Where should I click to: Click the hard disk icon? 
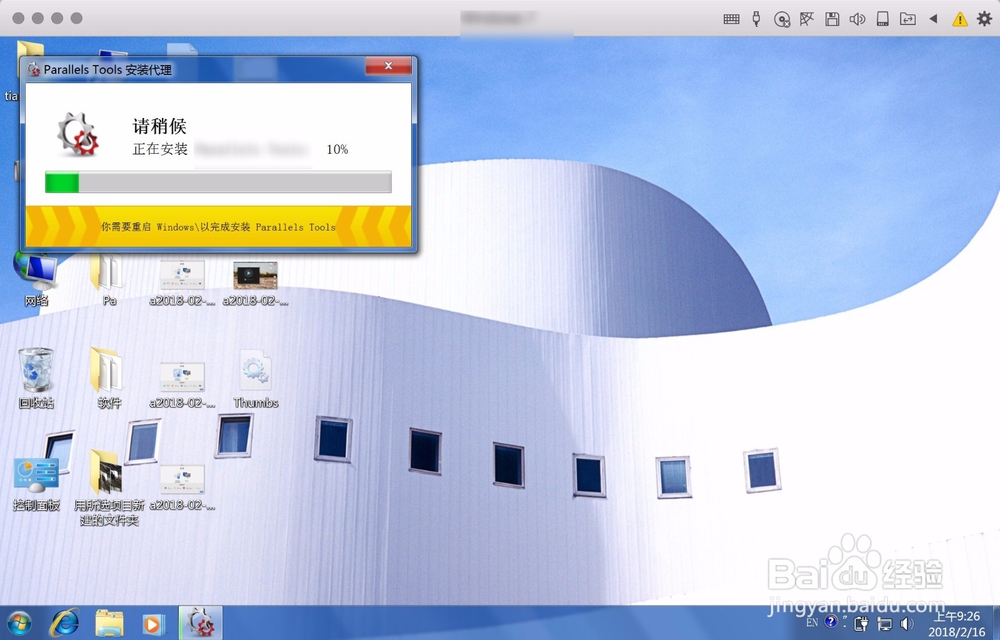(883, 18)
